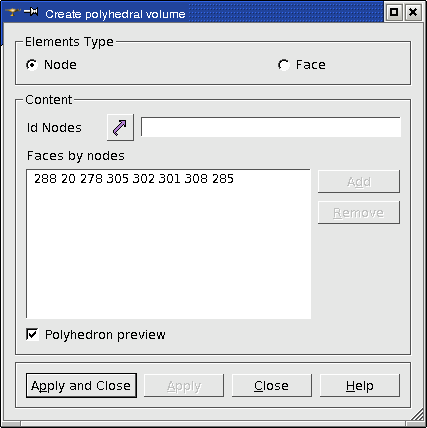This screenshot has width=427, height=428.
Task: Select the Face elements type
Action: pyautogui.click(x=302, y=65)
